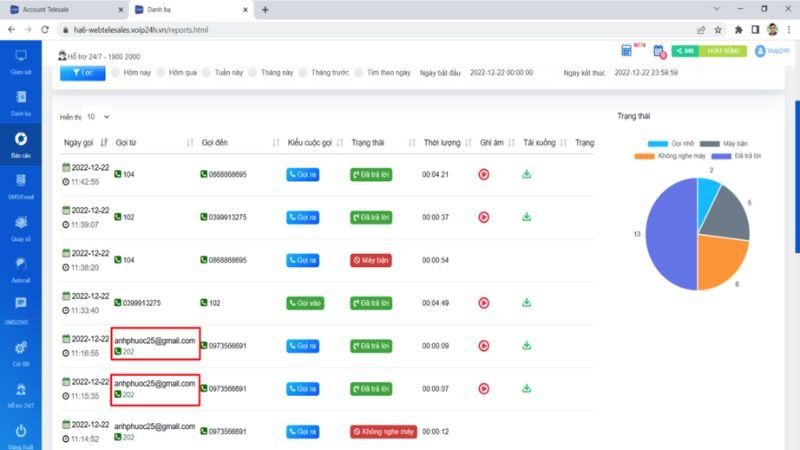This screenshot has width=800, height=450.
Task: Download recording of the 11:42:55 call
Action: pyautogui.click(x=527, y=174)
